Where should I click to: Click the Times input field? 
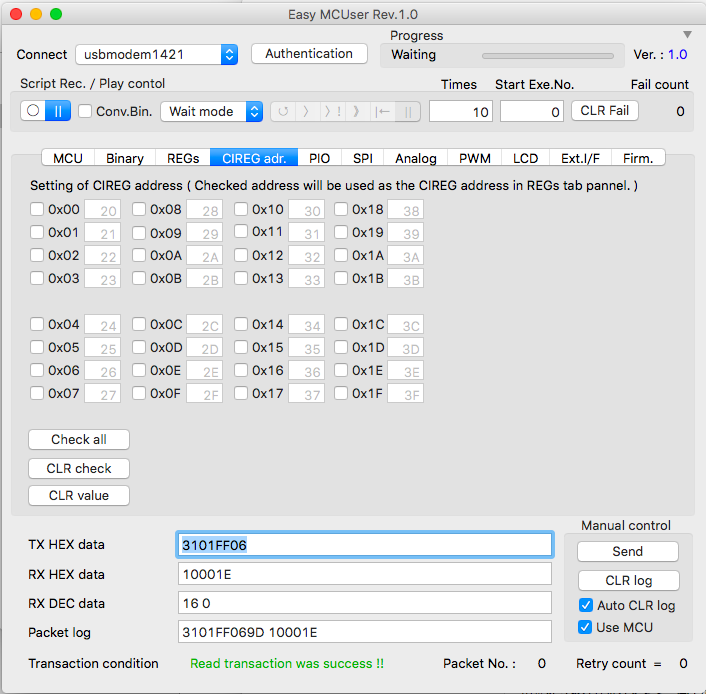click(x=461, y=111)
